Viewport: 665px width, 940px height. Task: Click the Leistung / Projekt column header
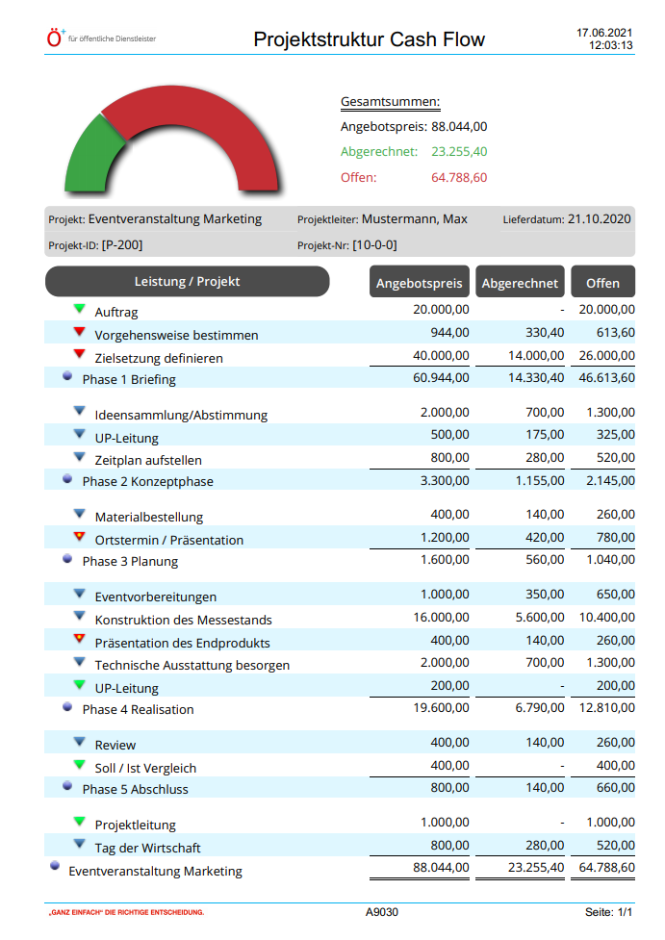coord(187,282)
